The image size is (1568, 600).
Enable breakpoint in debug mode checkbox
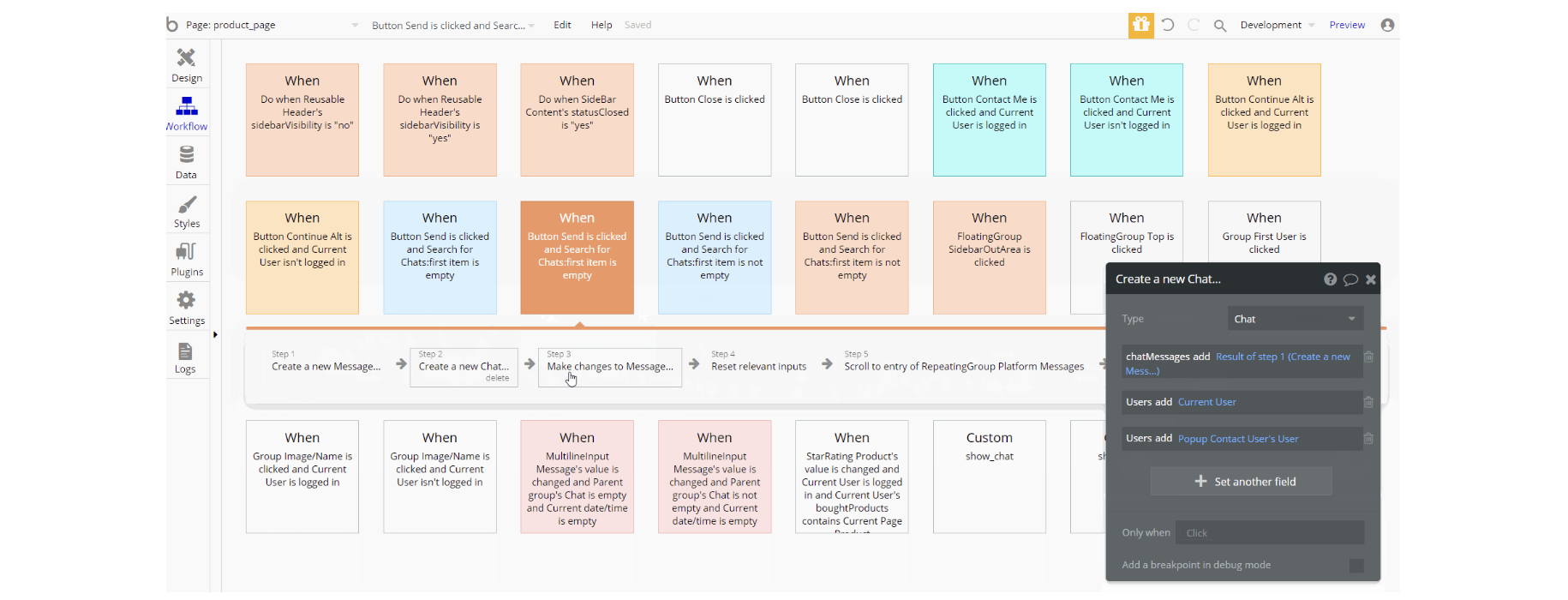pos(1356,566)
